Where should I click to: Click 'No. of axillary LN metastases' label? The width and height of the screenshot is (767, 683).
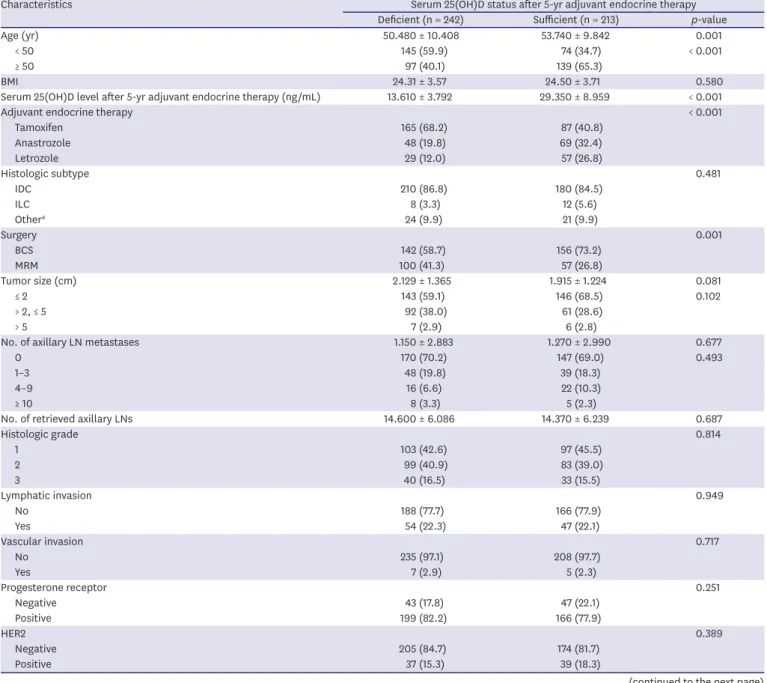tap(70, 342)
